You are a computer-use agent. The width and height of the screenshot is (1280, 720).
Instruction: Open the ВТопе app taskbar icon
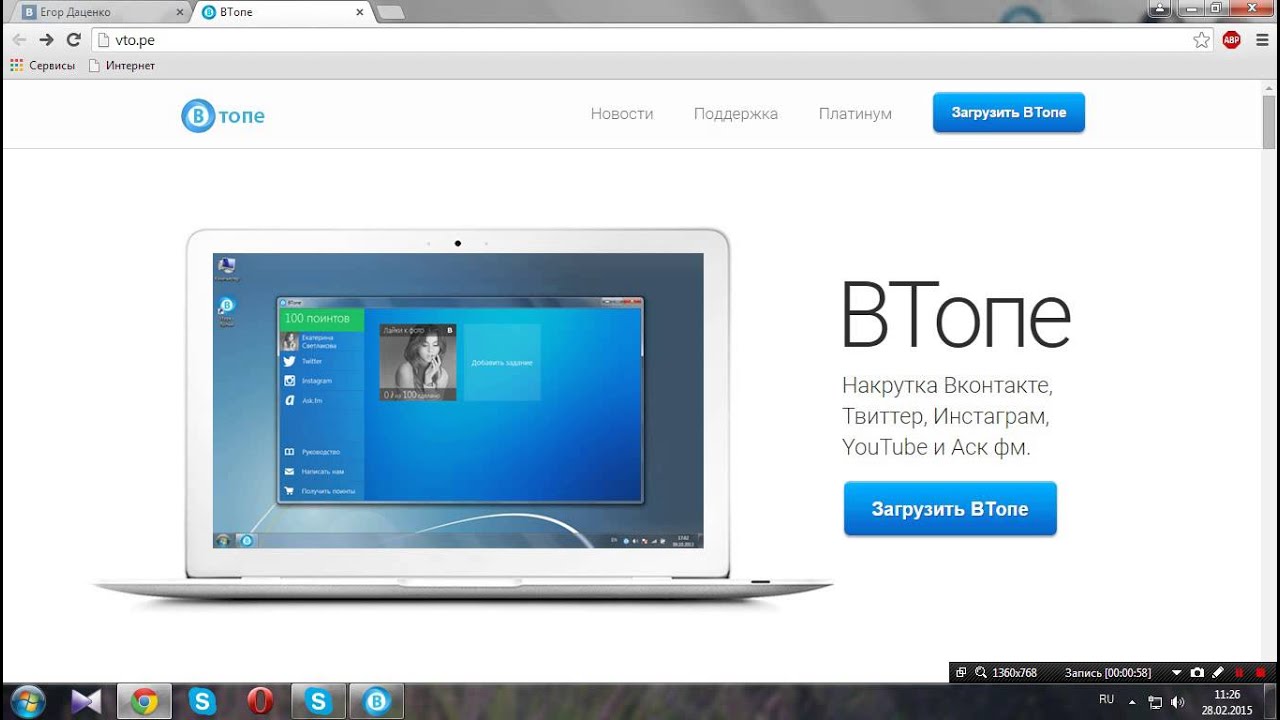coord(377,701)
